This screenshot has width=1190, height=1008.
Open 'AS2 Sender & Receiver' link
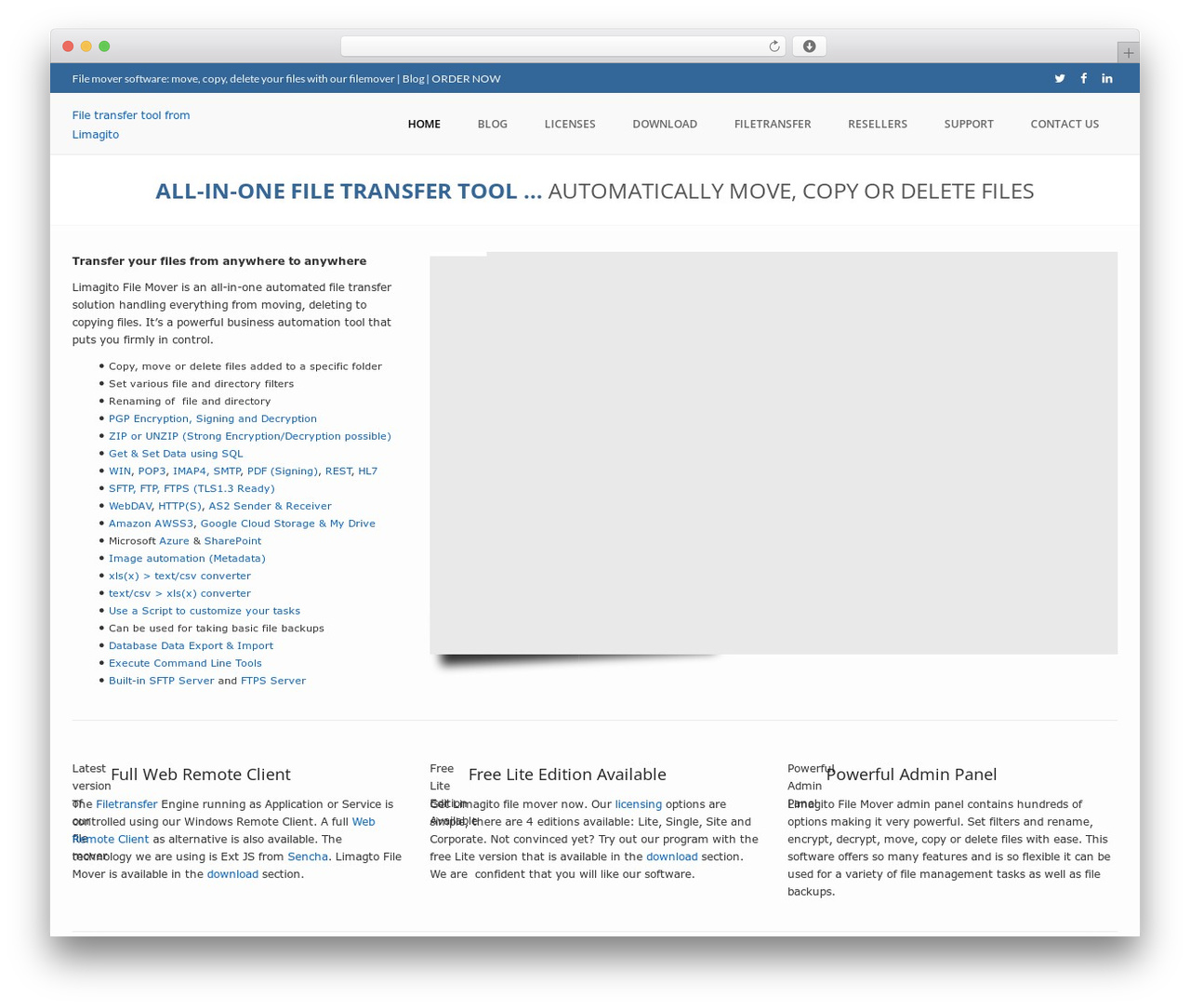pos(270,506)
